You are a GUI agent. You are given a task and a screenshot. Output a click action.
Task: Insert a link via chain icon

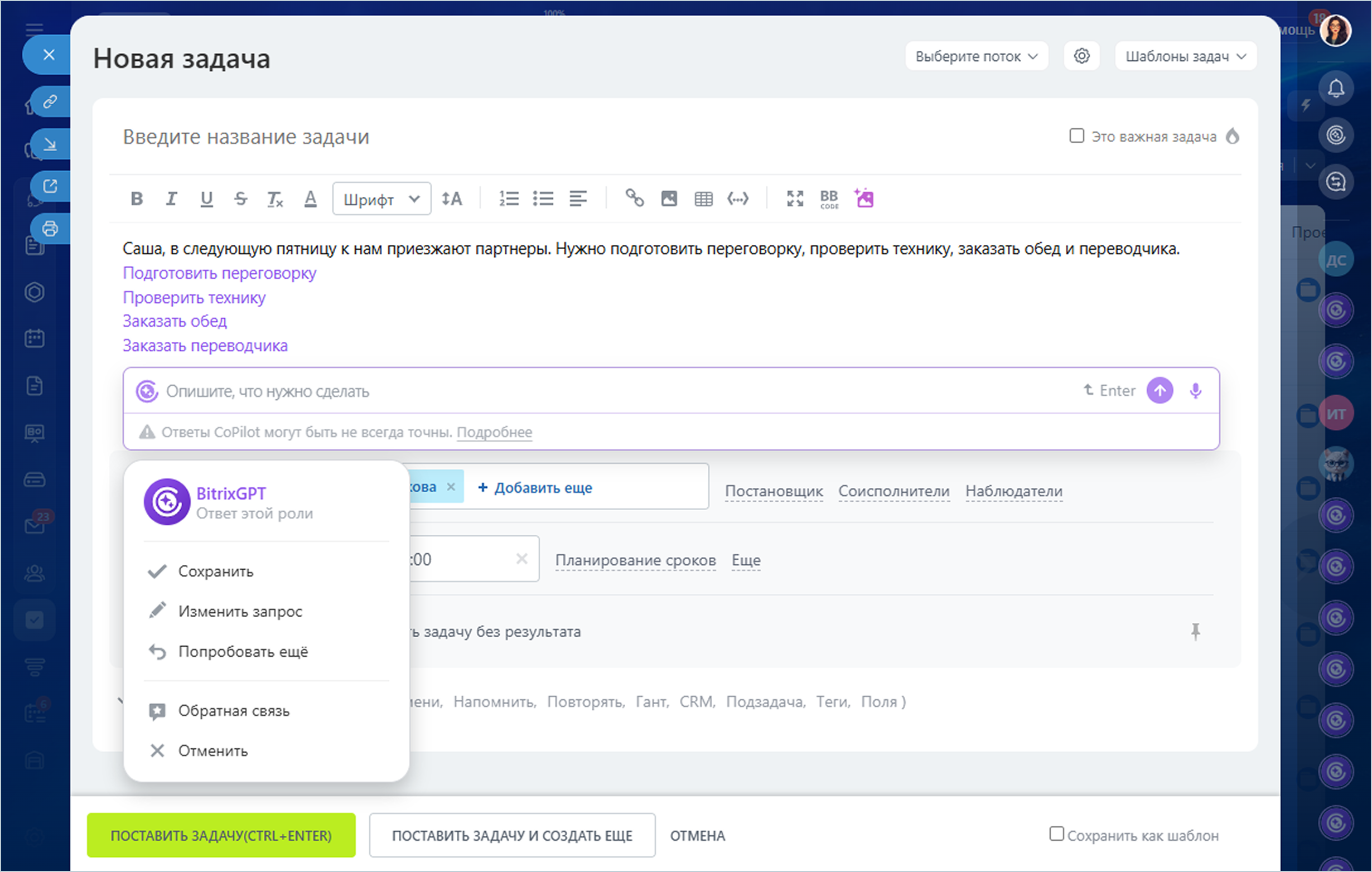click(634, 198)
